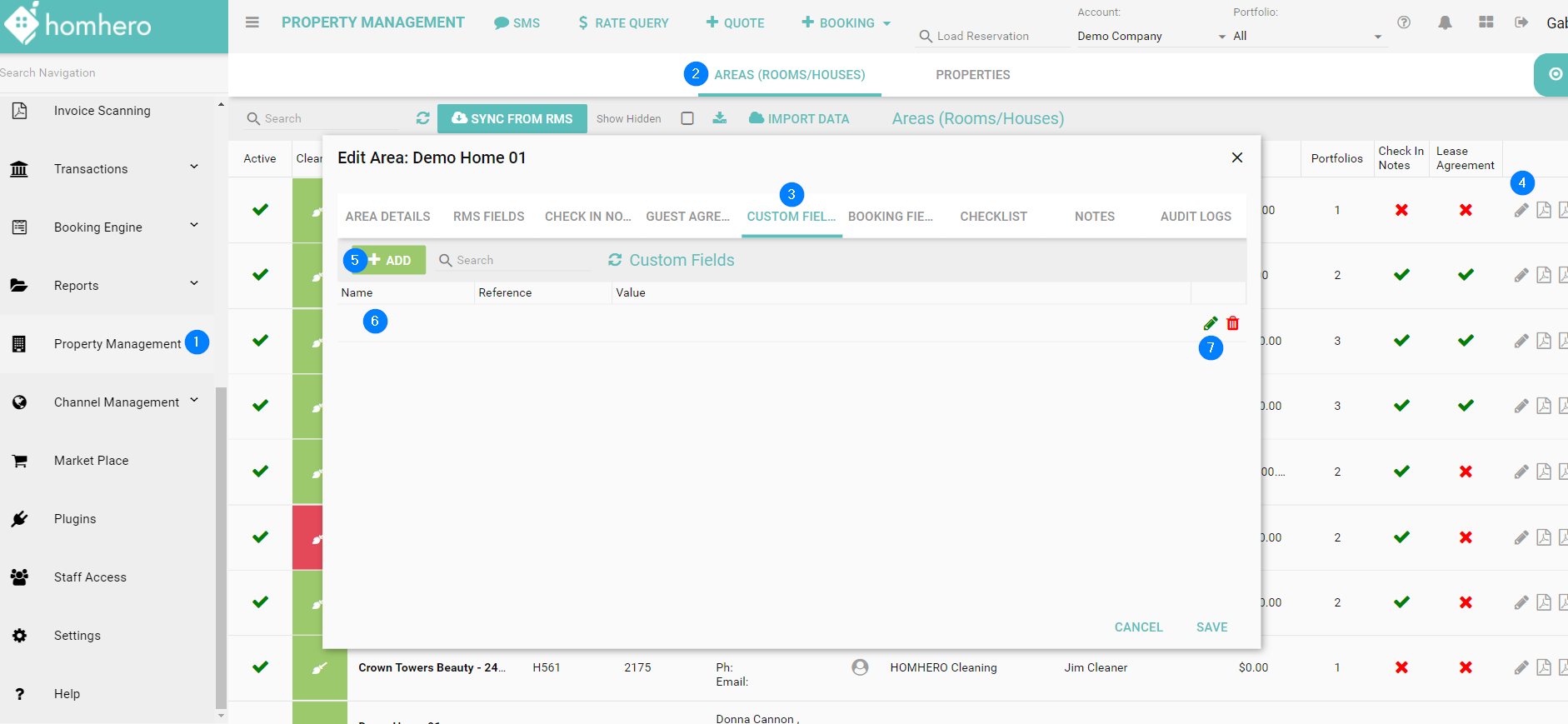Click the download icon next to Show Hidden
This screenshot has width=1568, height=724.
click(720, 118)
